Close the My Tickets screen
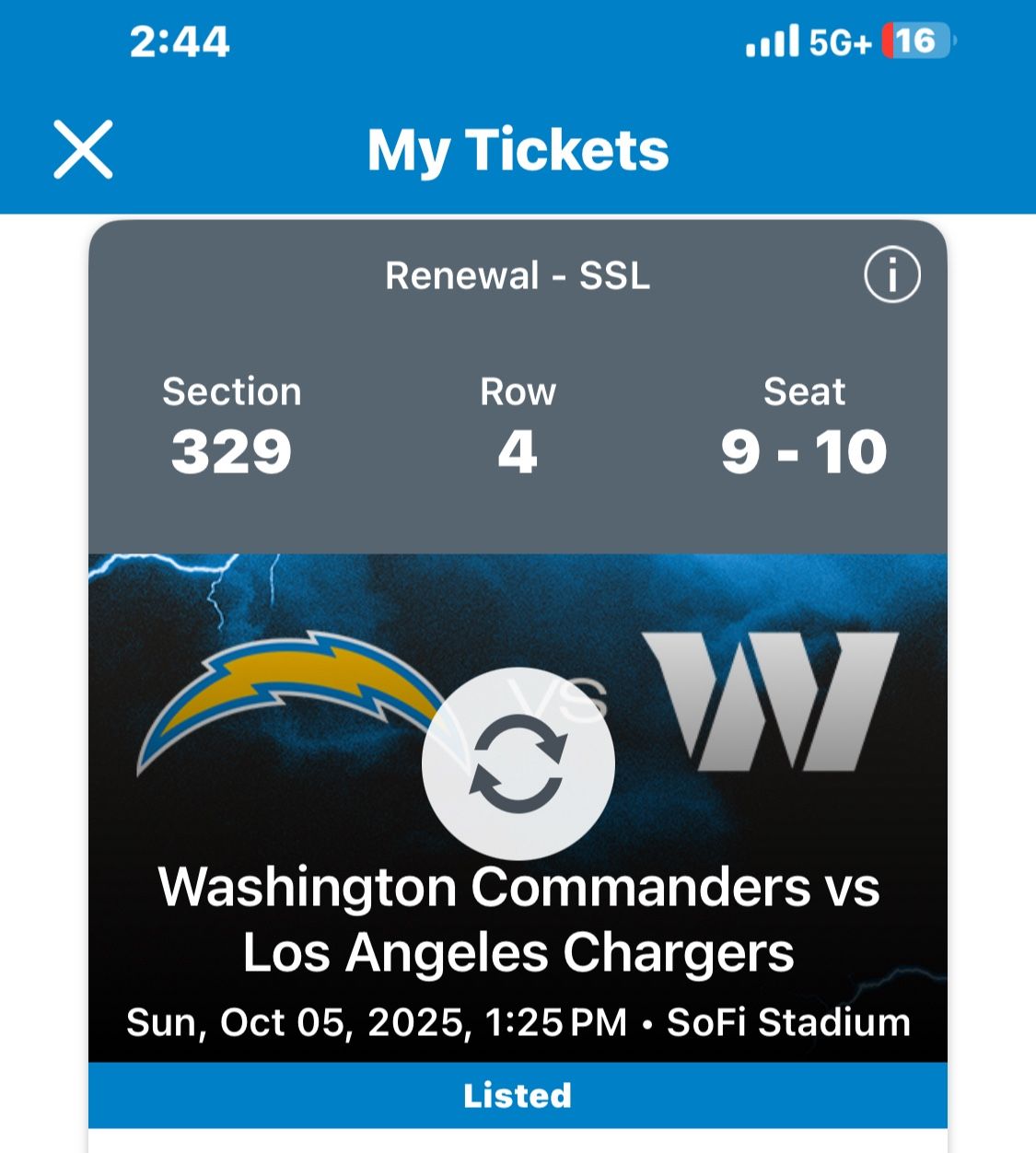Image resolution: width=1036 pixels, height=1153 pixels. 83,149
